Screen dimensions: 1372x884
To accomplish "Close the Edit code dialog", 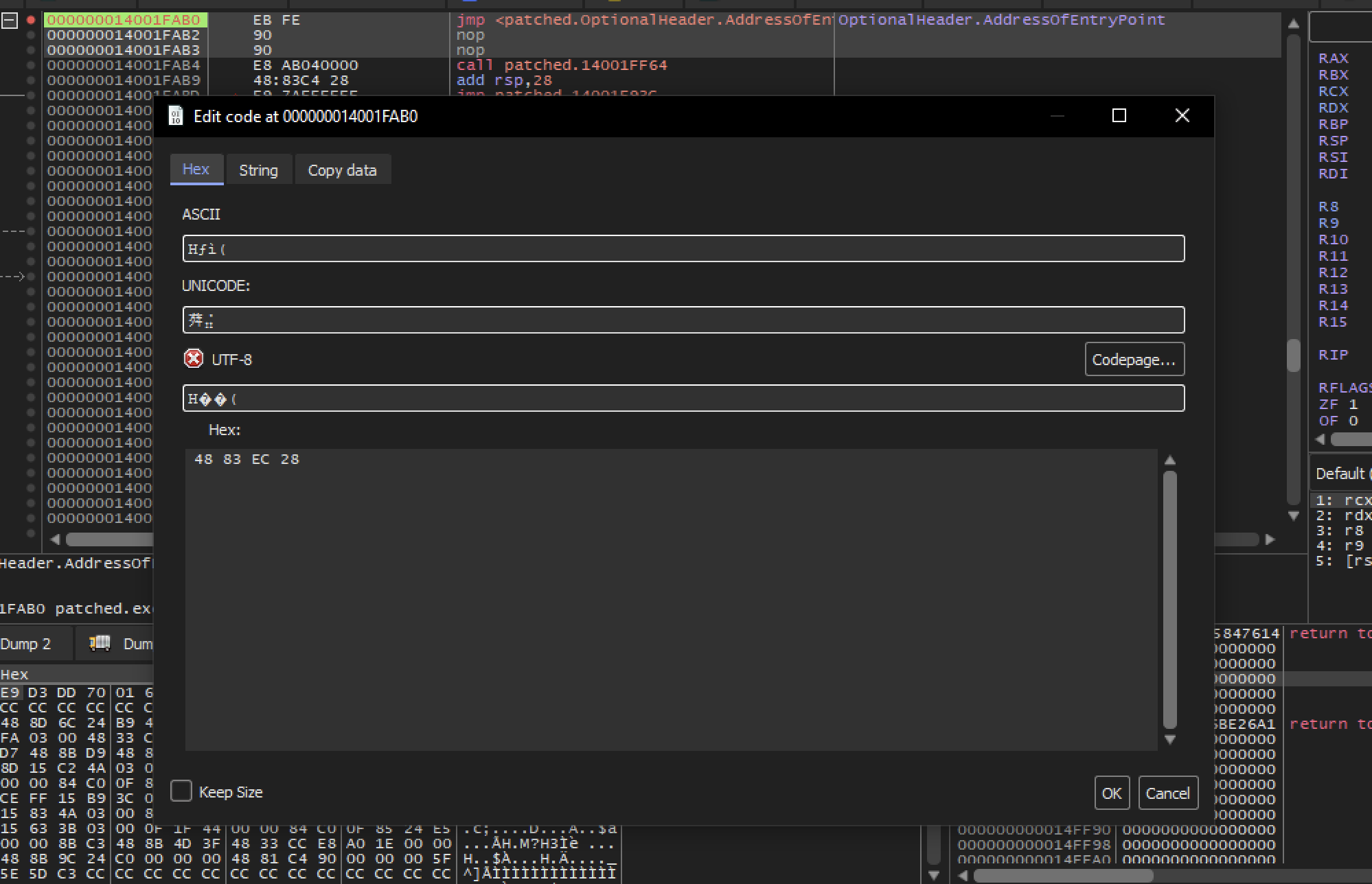I will click(x=1182, y=115).
